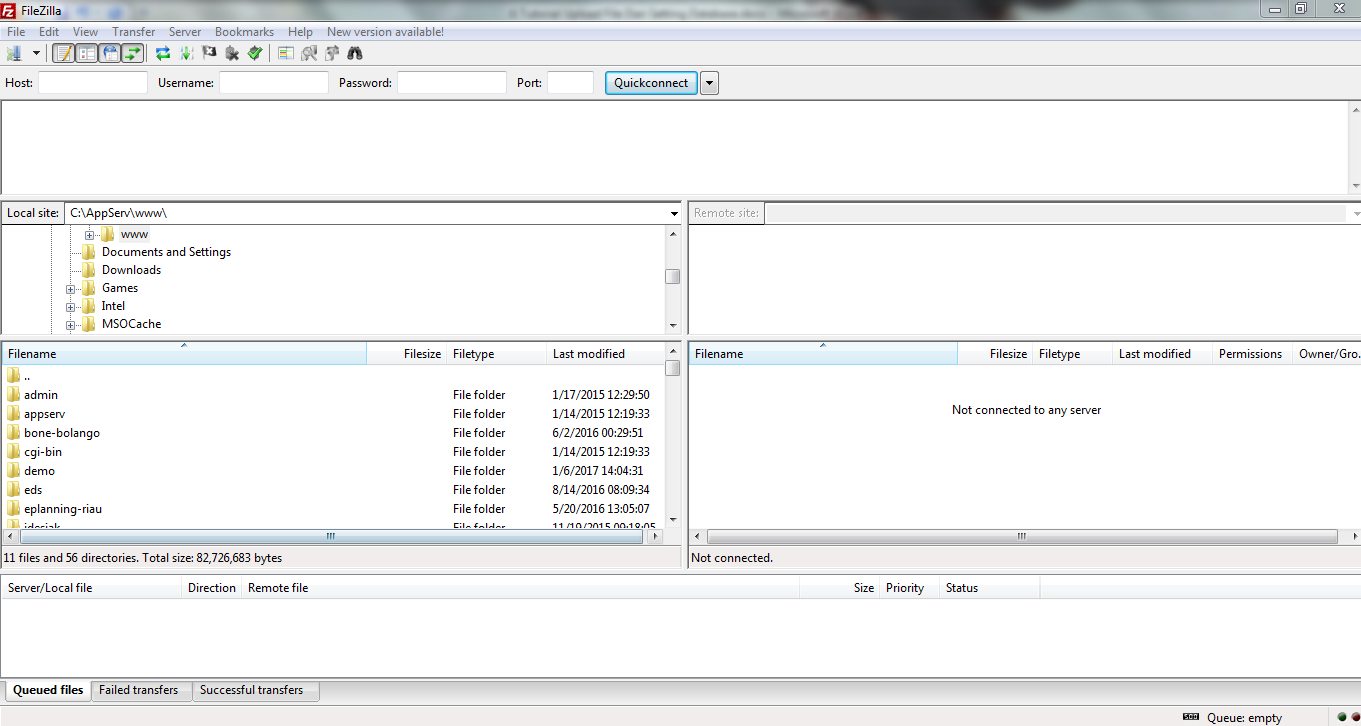The image size is (1361, 726).
Task: Click the Port input field
Action: pyautogui.click(x=570, y=83)
